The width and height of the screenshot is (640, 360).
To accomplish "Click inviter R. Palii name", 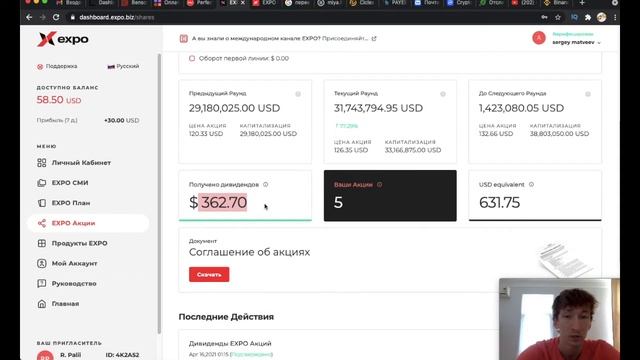I will coord(70,355).
